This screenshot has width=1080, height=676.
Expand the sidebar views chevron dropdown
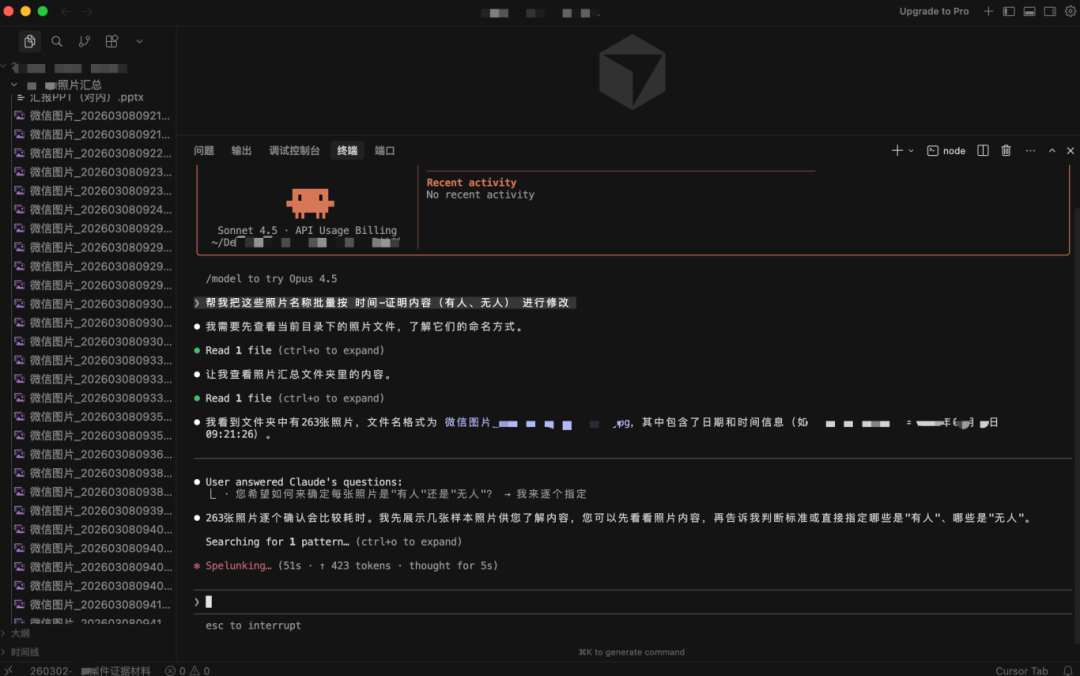pyautogui.click(x=139, y=41)
